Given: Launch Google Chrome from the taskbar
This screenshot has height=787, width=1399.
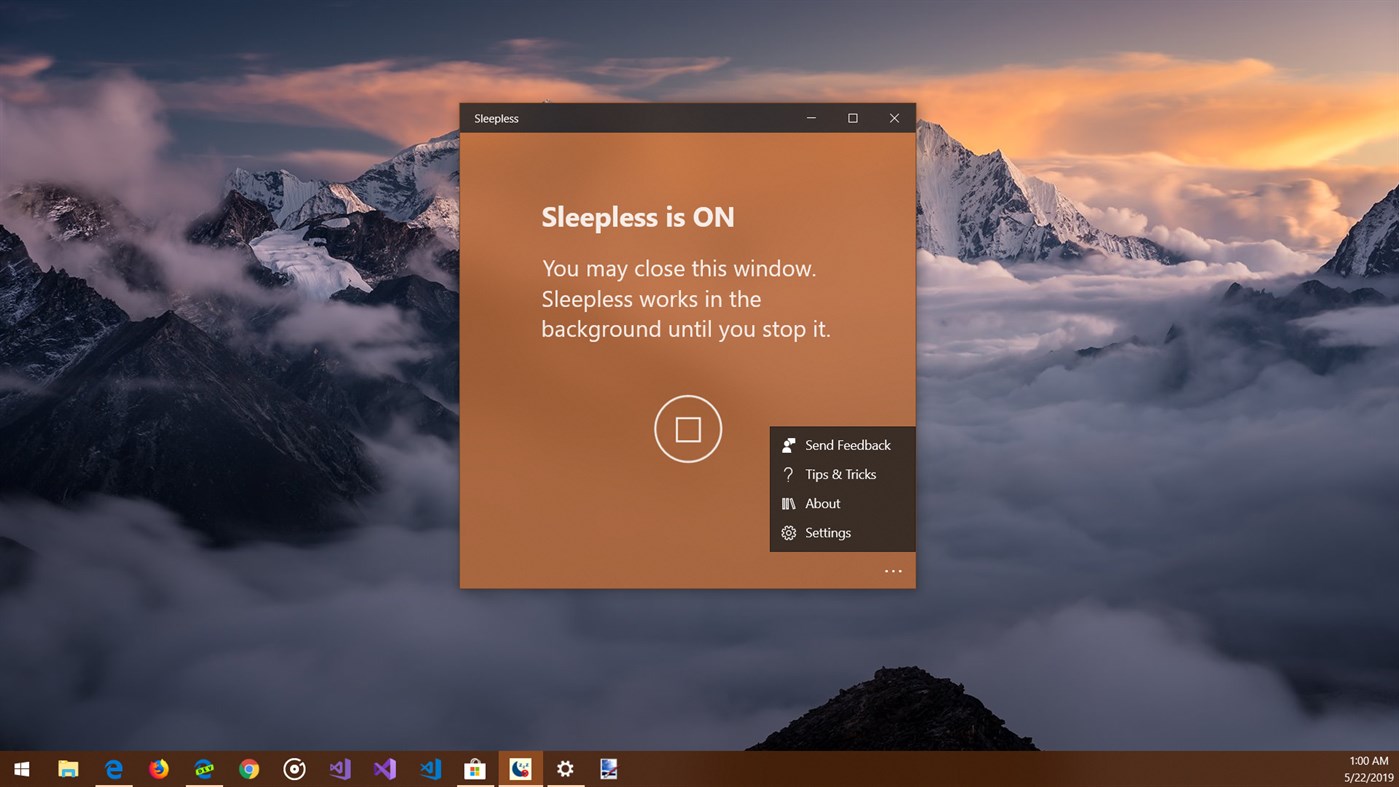Looking at the screenshot, I should [x=249, y=768].
